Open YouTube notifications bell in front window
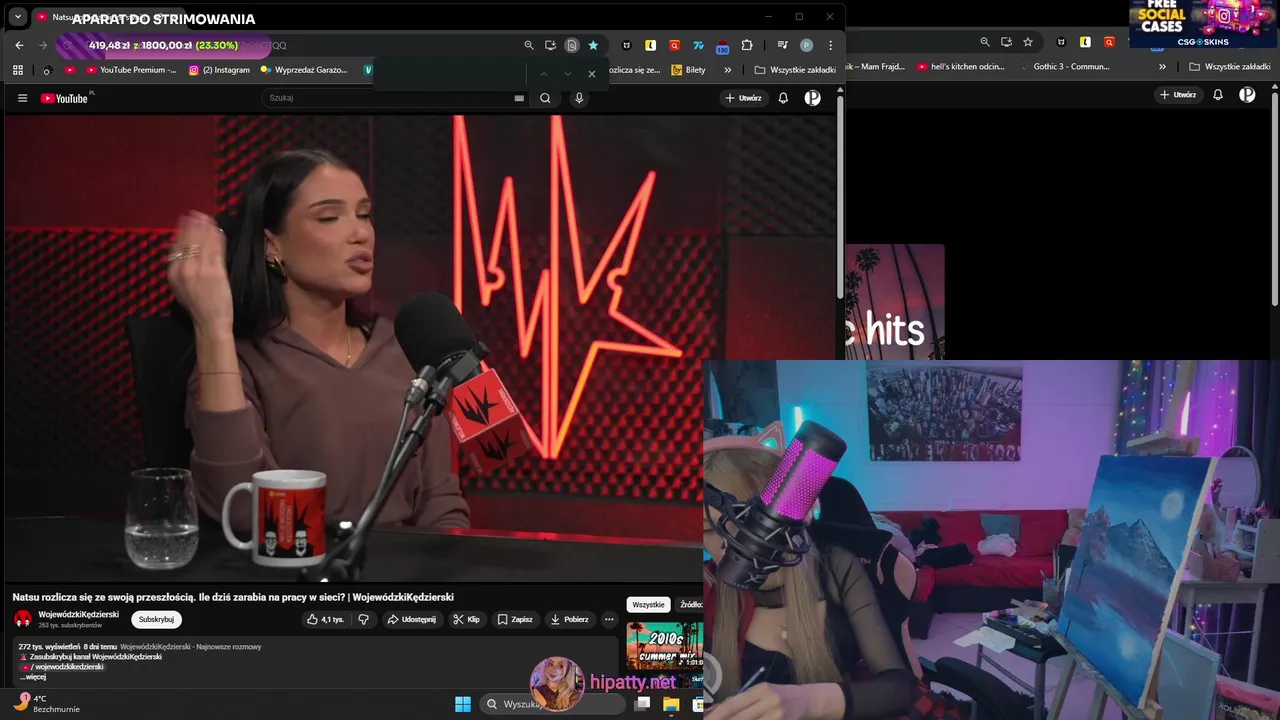The height and width of the screenshot is (720, 1280). (783, 98)
